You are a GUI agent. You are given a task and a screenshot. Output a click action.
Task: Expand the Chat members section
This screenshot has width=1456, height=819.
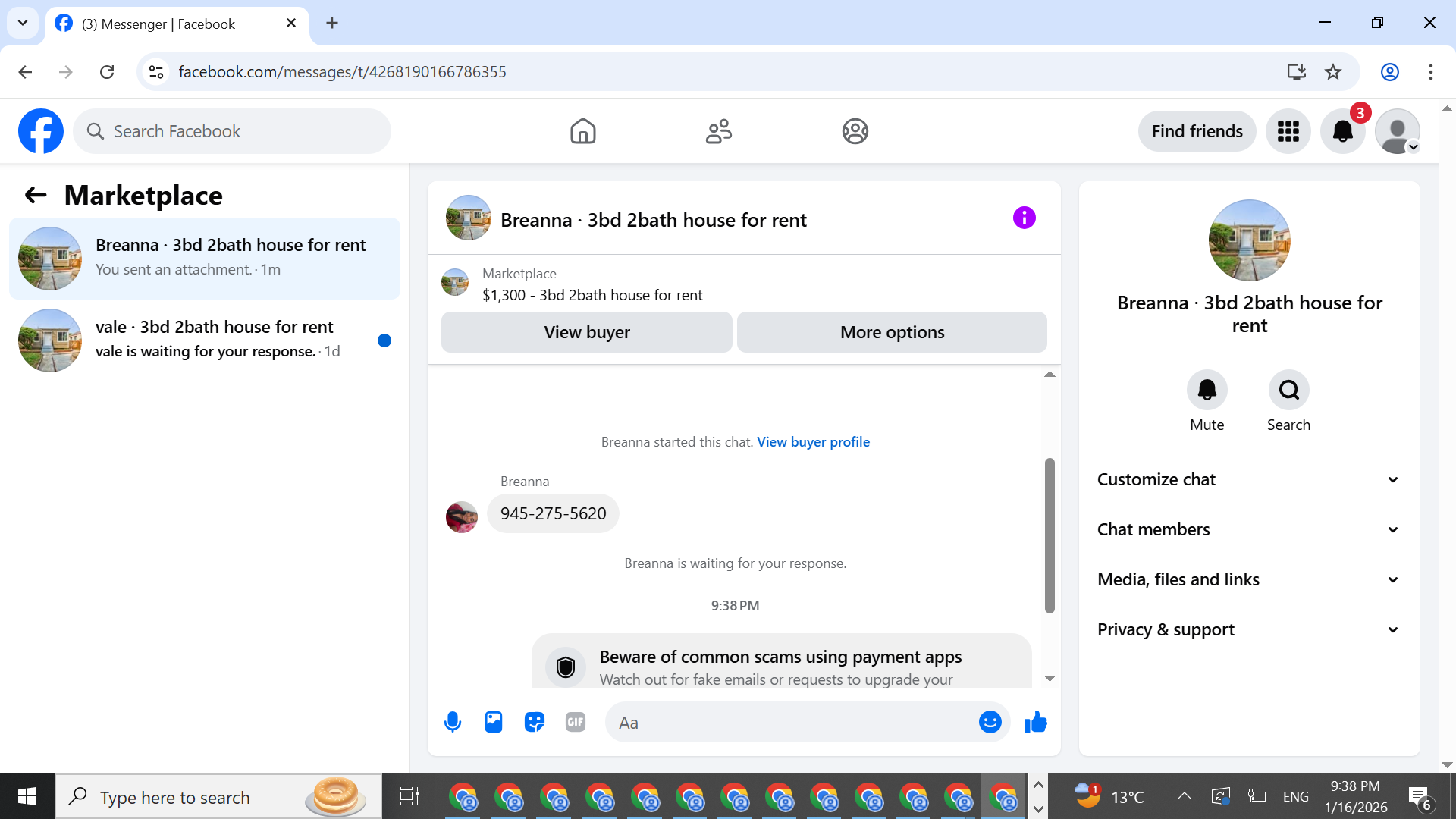1248,529
